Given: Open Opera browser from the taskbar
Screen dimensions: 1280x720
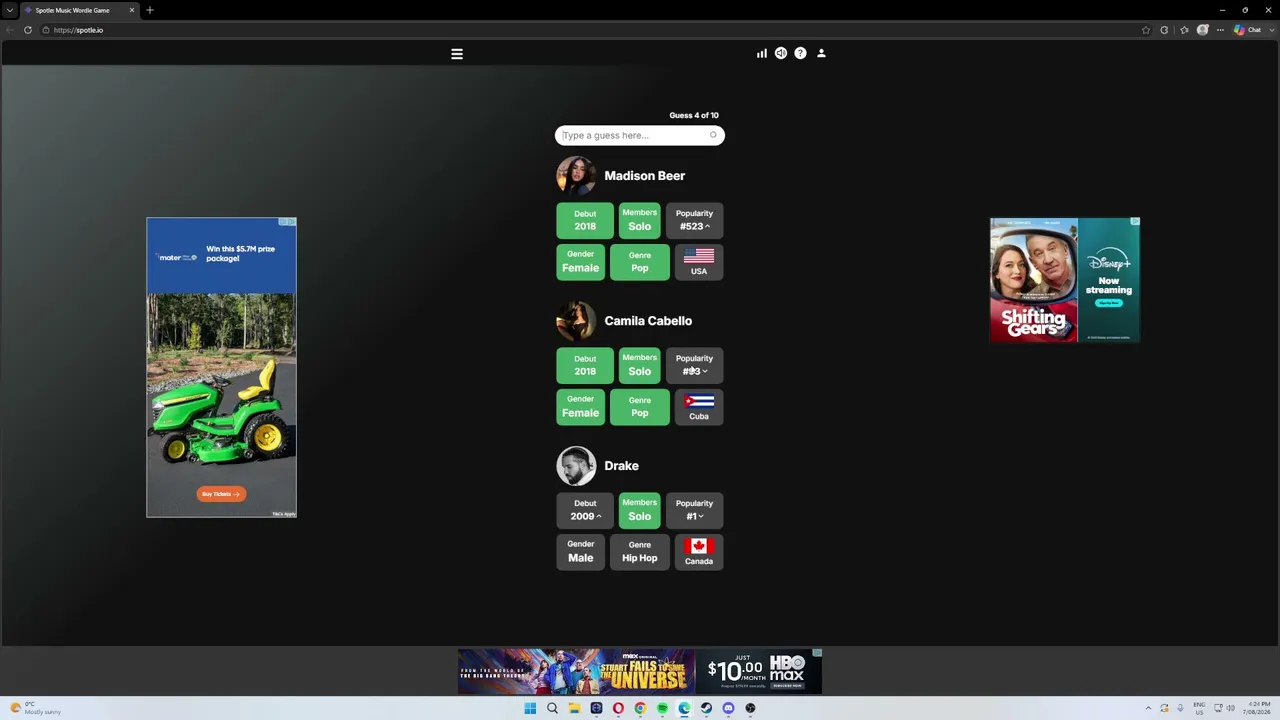Looking at the screenshot, I should 618,709.
